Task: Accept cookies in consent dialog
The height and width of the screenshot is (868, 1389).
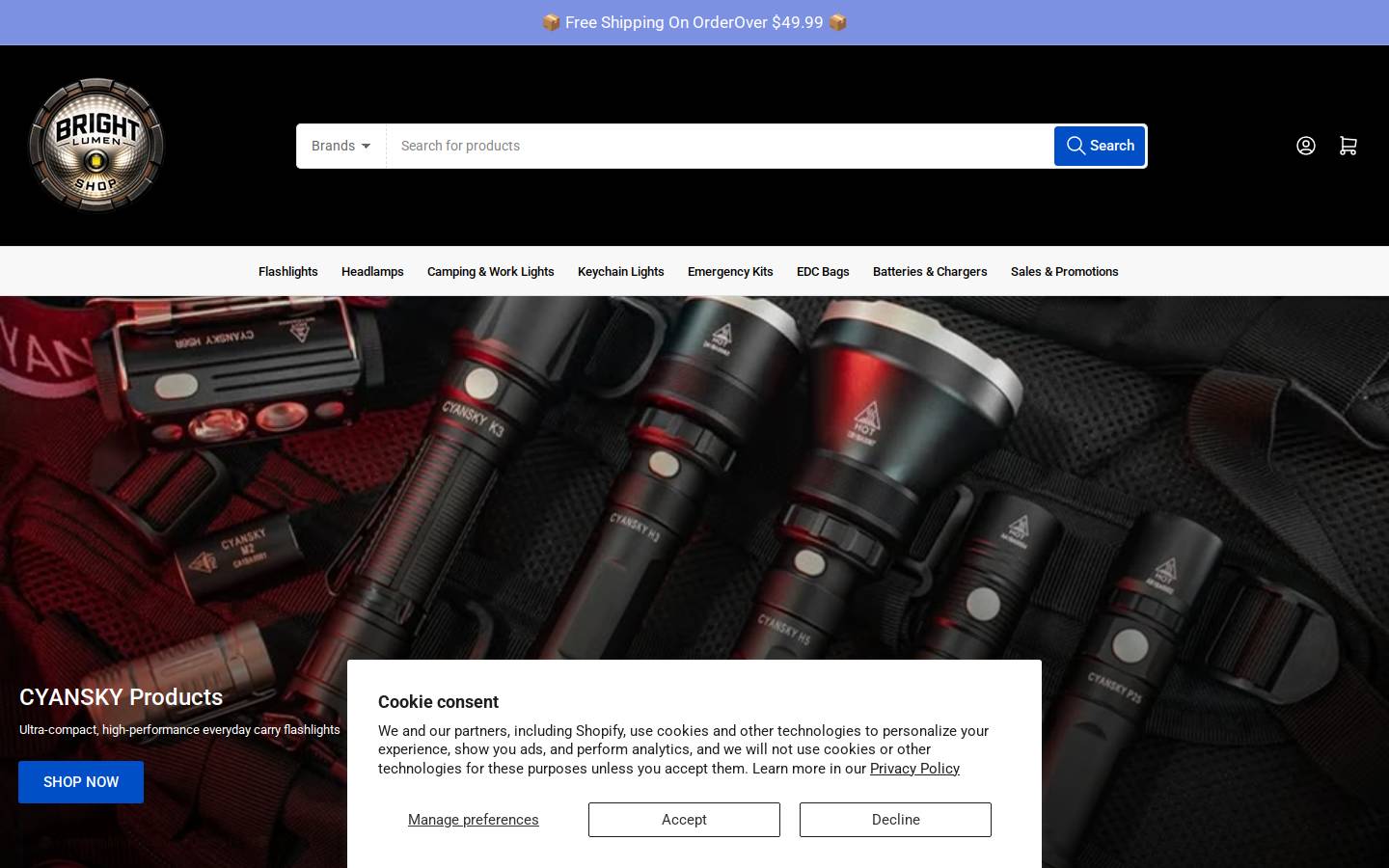Action: 684,820
